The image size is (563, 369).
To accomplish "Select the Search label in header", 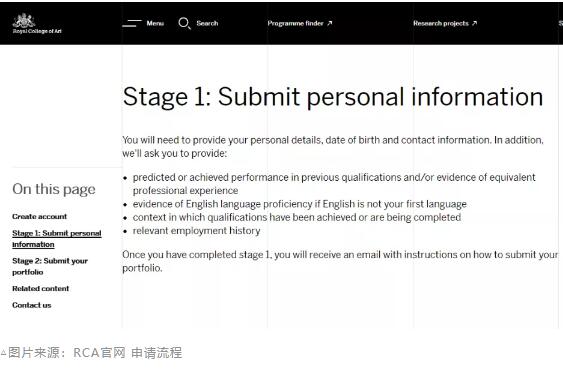I will pyautogui.click(x=207, y=23).
